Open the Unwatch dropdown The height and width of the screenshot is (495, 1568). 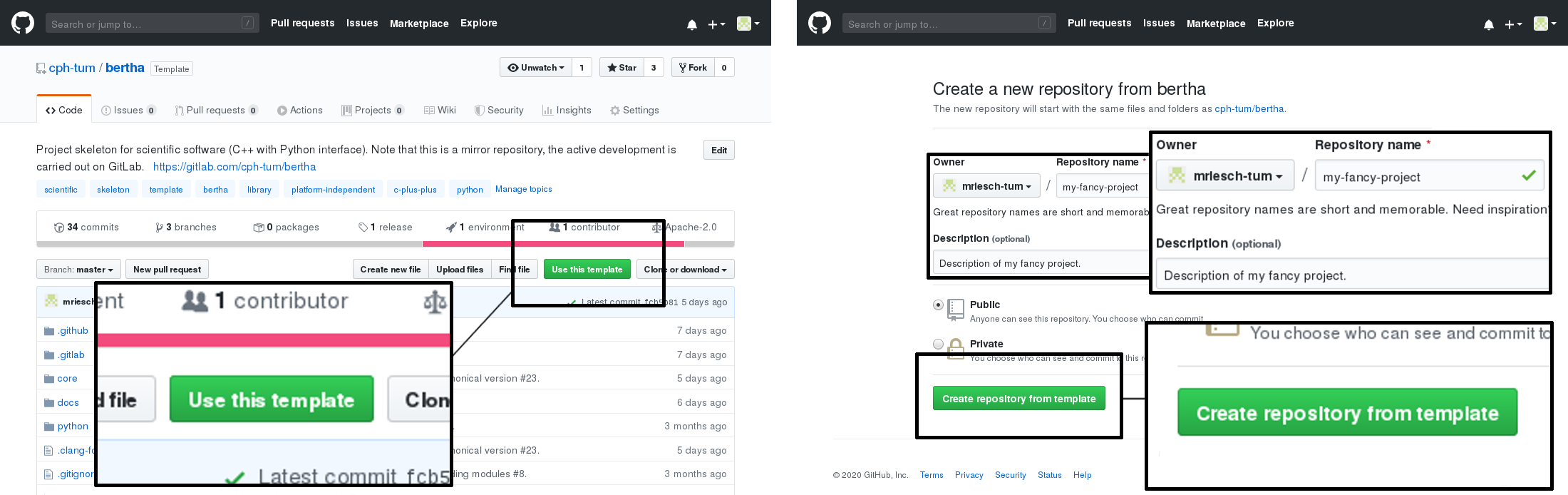coord(536,68)
